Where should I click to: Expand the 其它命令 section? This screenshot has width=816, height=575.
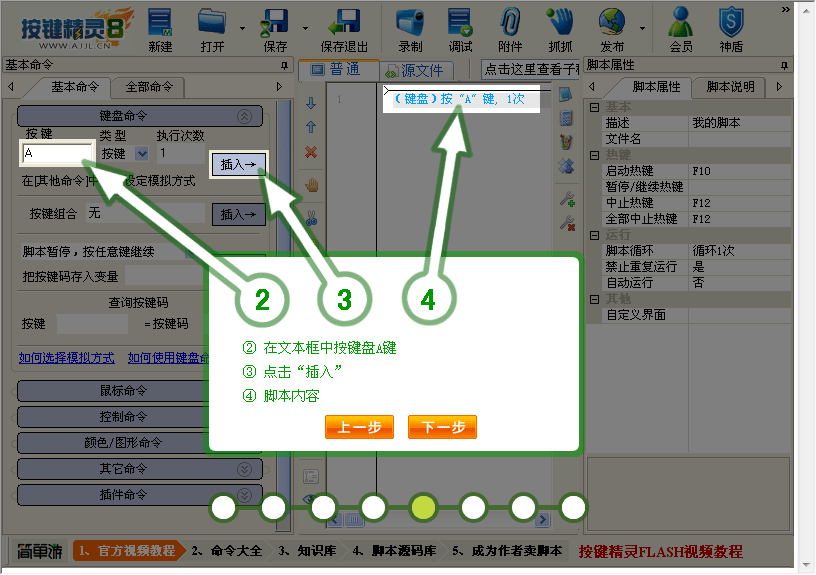(244, 469)
